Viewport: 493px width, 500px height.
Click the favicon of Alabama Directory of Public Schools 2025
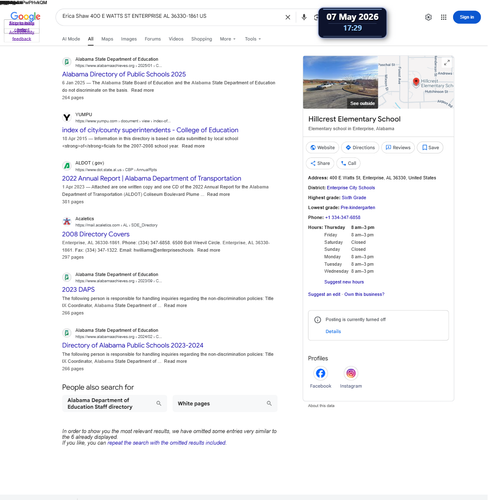(x=67, y=62)
